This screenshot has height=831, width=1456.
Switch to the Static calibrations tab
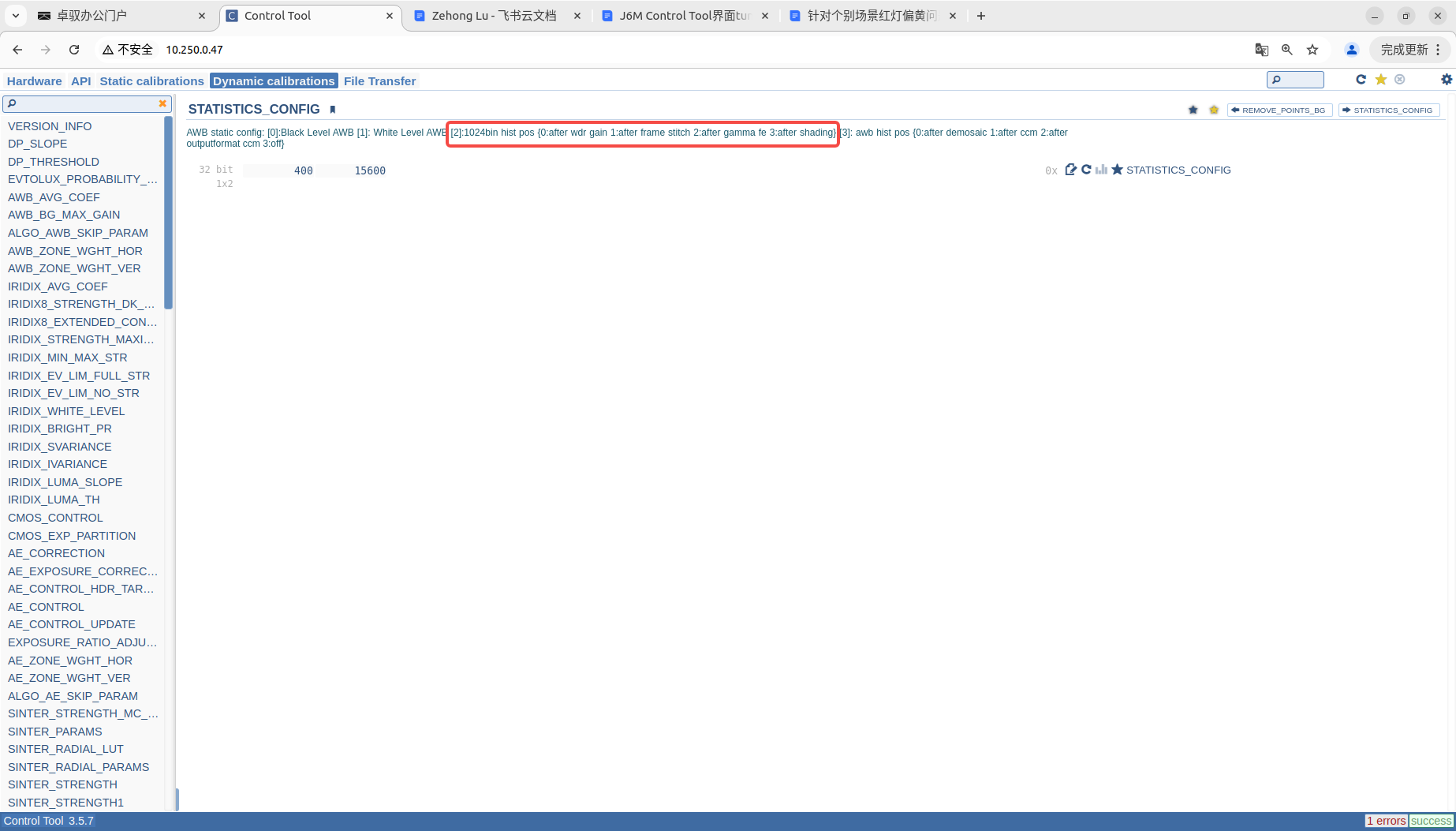(151, 81)
